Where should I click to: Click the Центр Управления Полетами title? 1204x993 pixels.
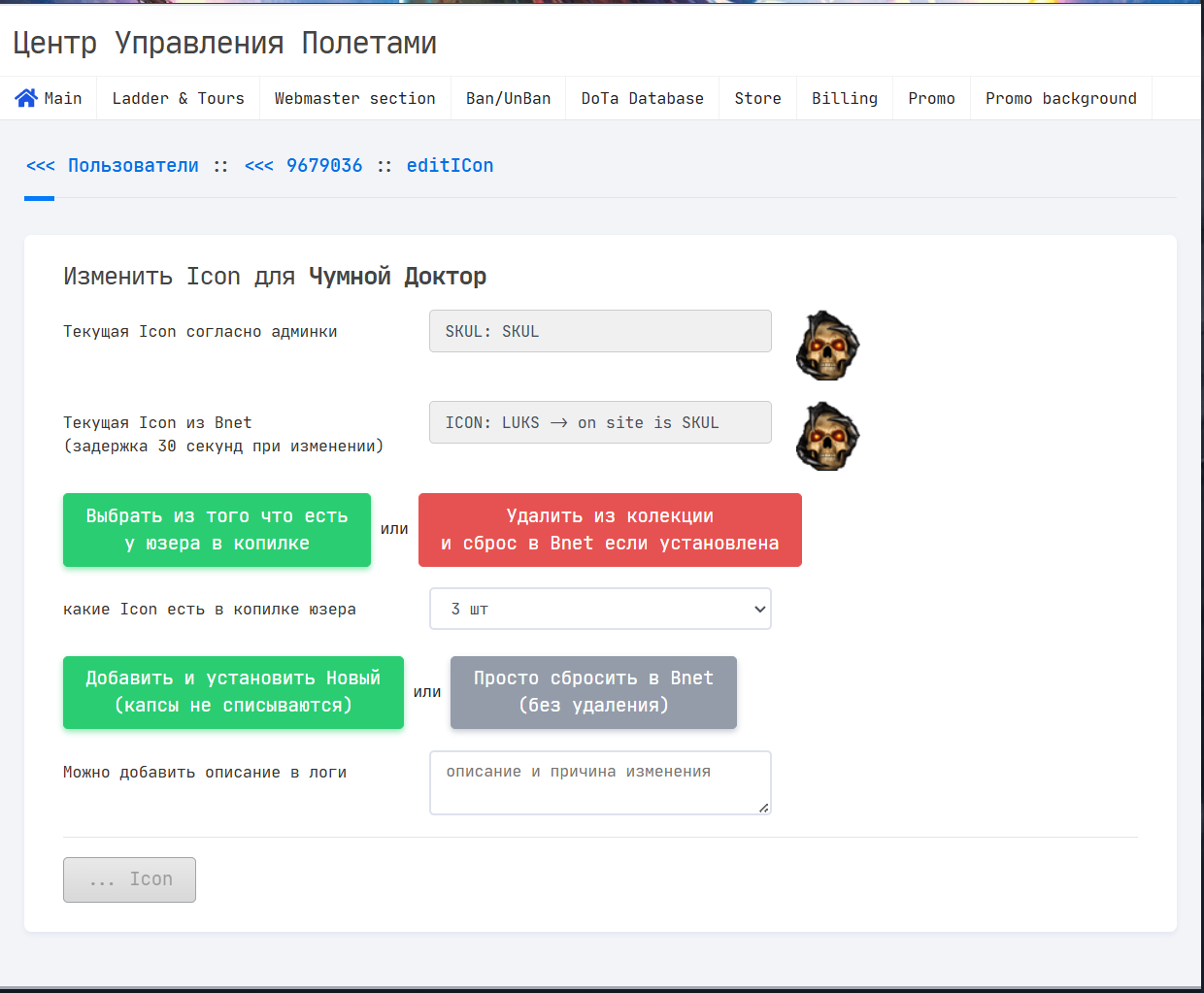(224, 43)
